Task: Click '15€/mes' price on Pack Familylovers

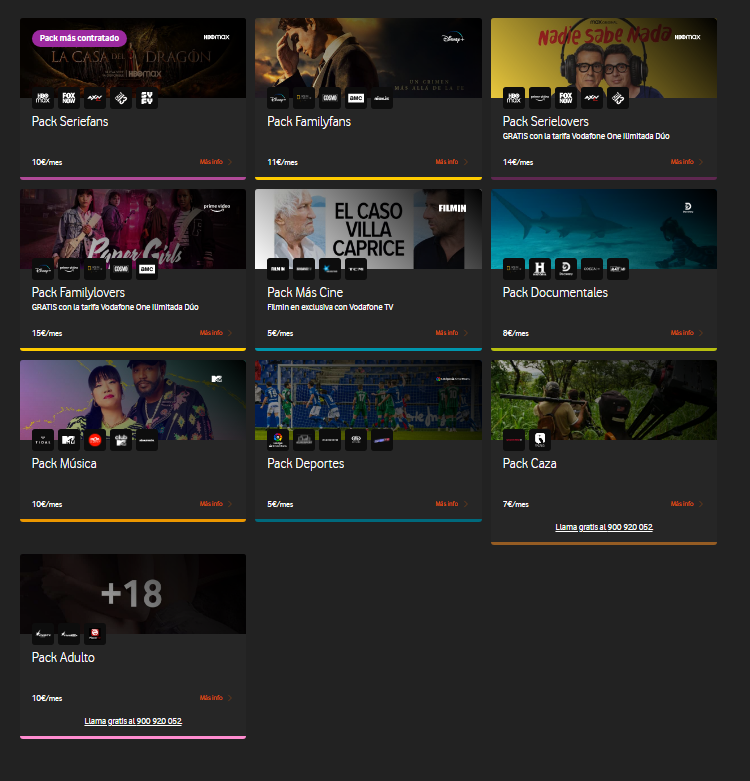Action: point(47,333)
